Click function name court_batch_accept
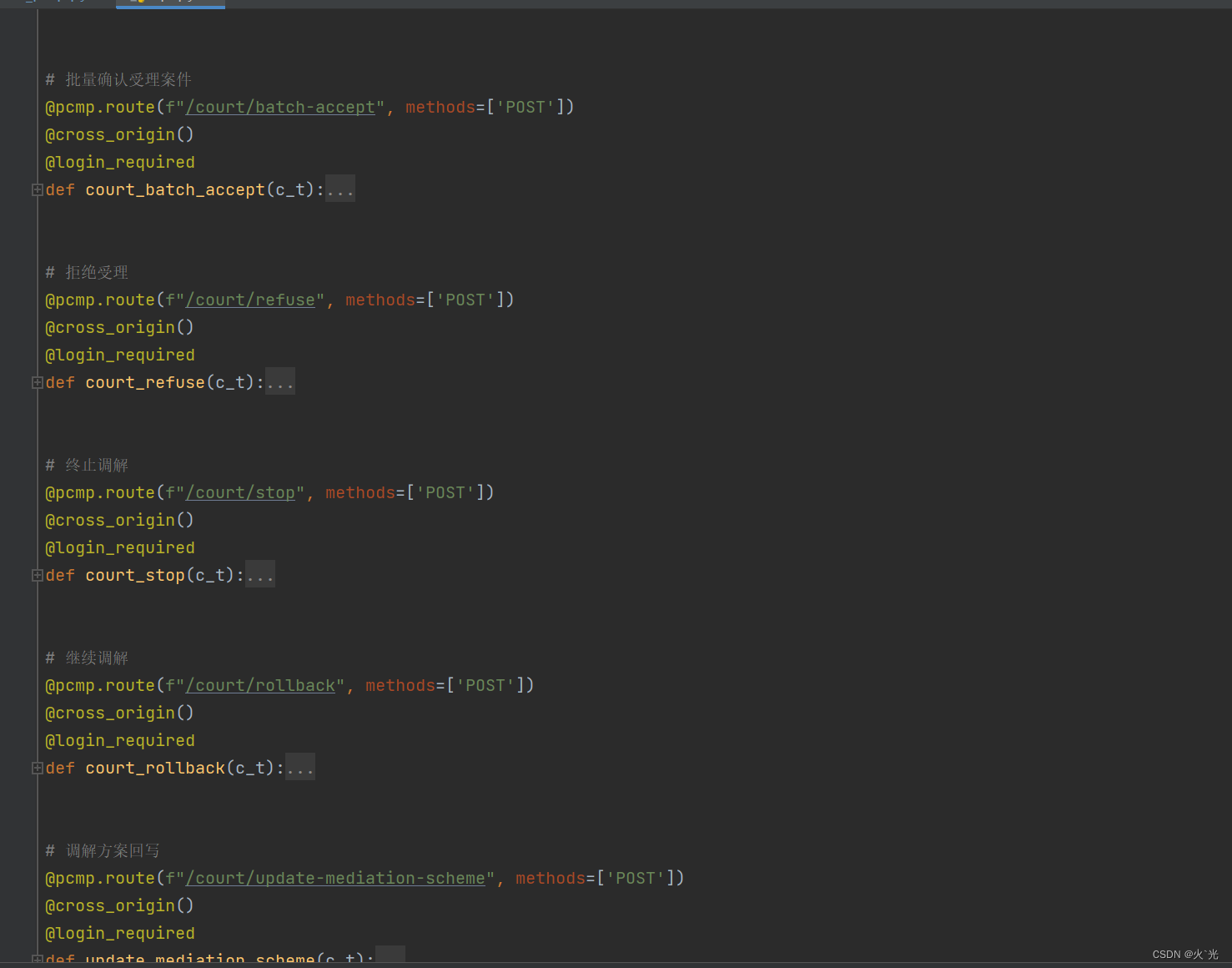Viewport: 1232px width, 968px height. click(x=175, y=189)
